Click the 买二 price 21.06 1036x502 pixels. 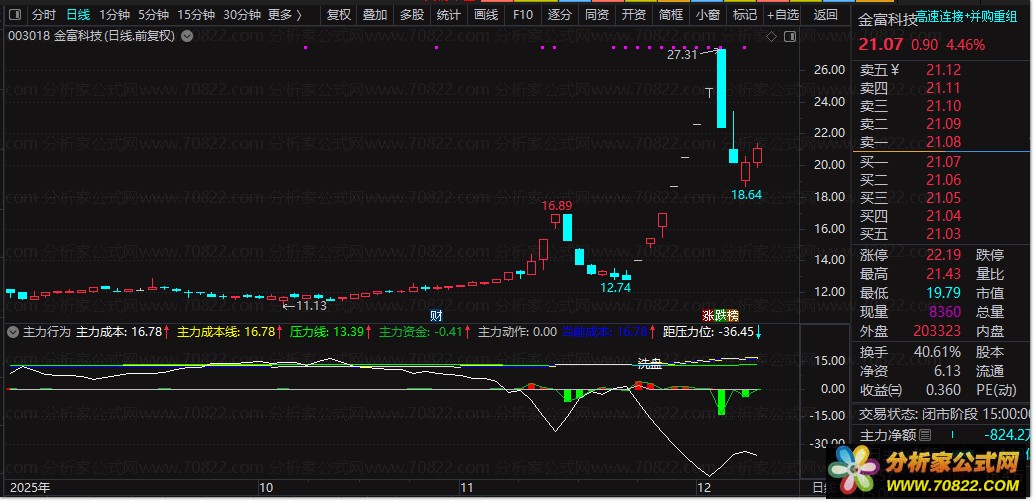click(x=944, y=180)
